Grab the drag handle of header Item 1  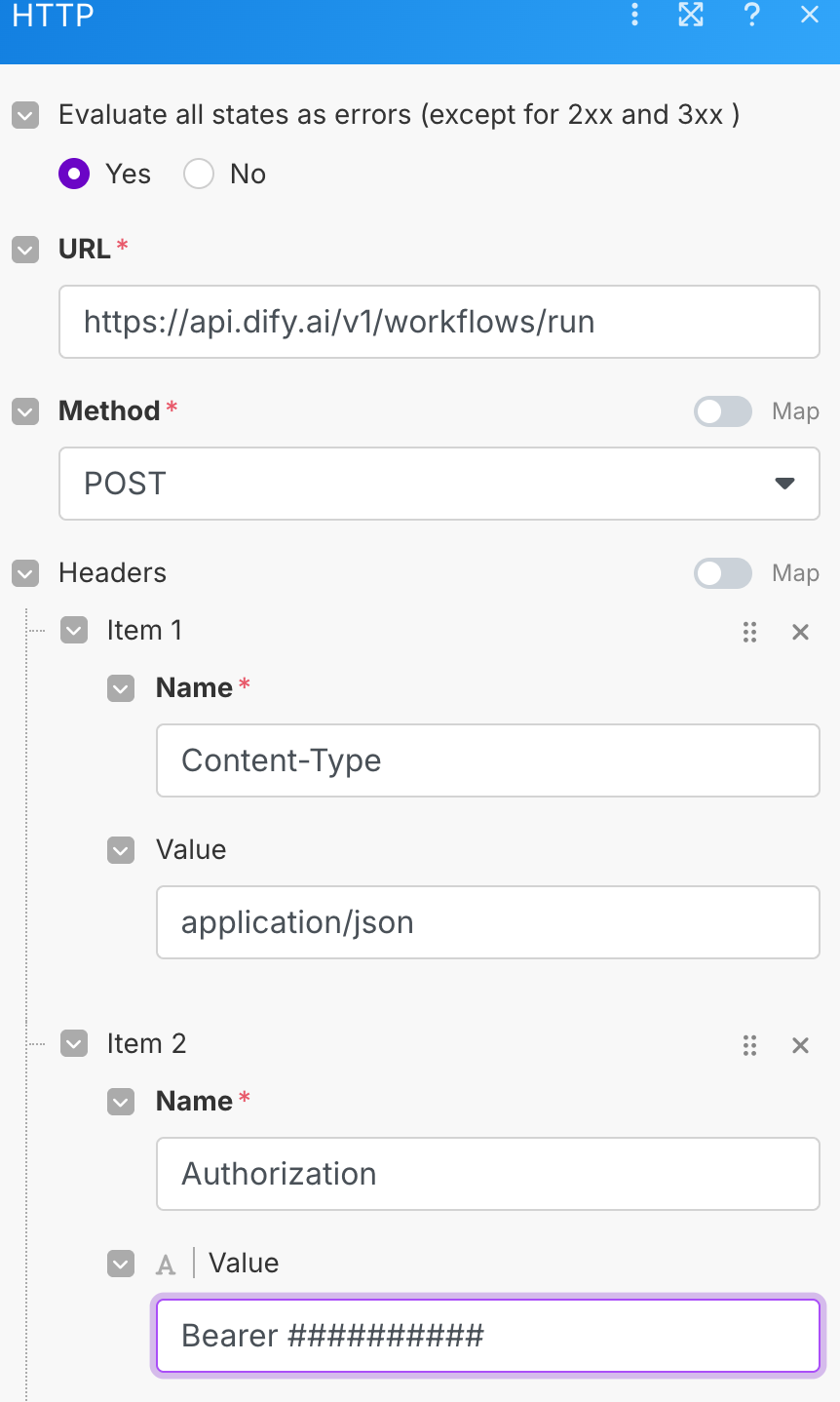[749, 632]
